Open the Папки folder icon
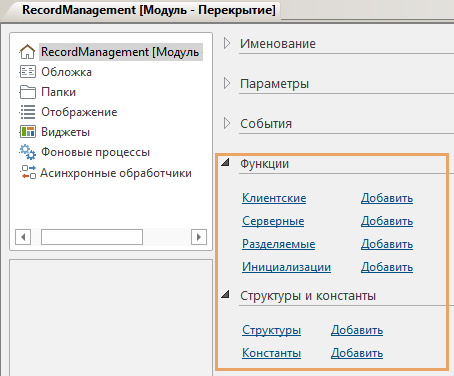 tap(27, 92)
